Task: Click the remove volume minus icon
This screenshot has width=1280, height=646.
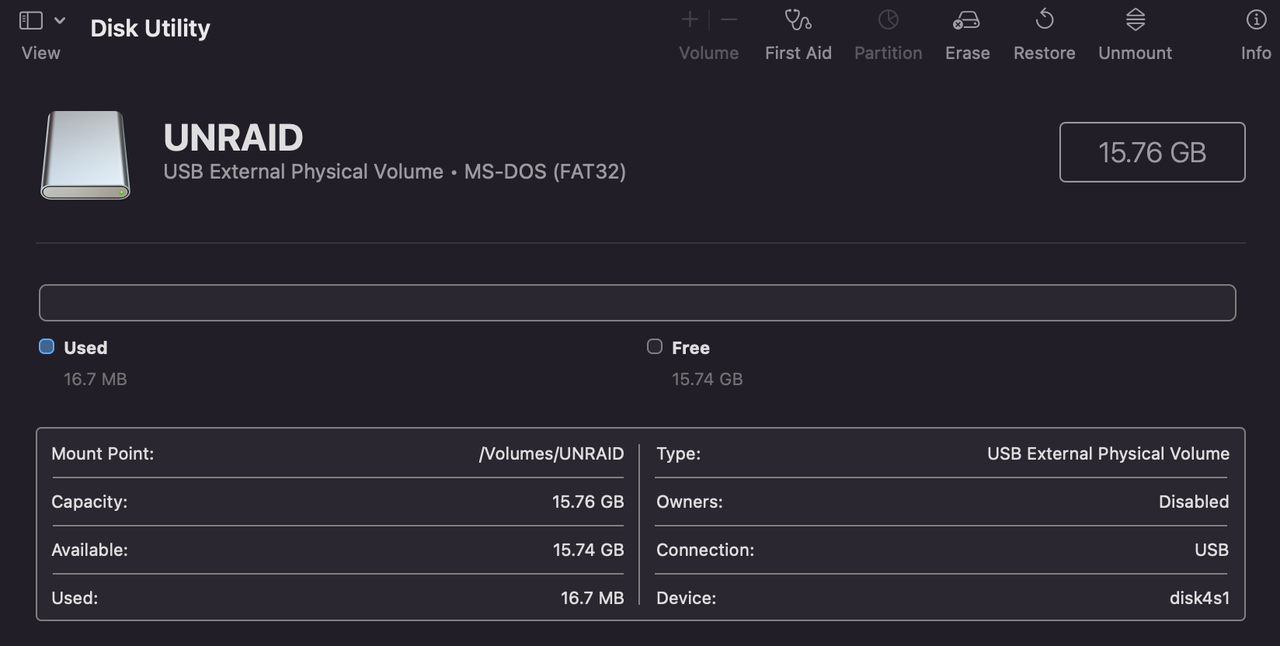Action: [729, 20]
